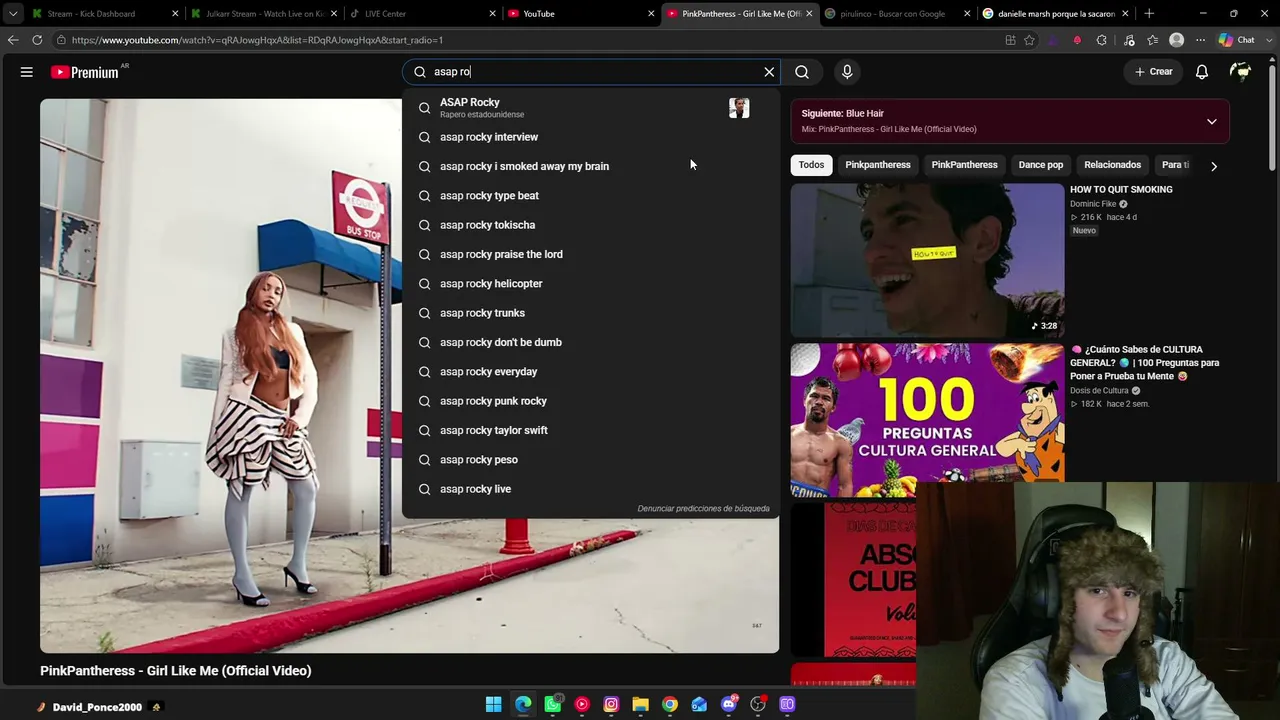Viewport: 1280px width, 720px height.
Task: Choose asap rocky i smoked away my brain
Action: (590, 166)
